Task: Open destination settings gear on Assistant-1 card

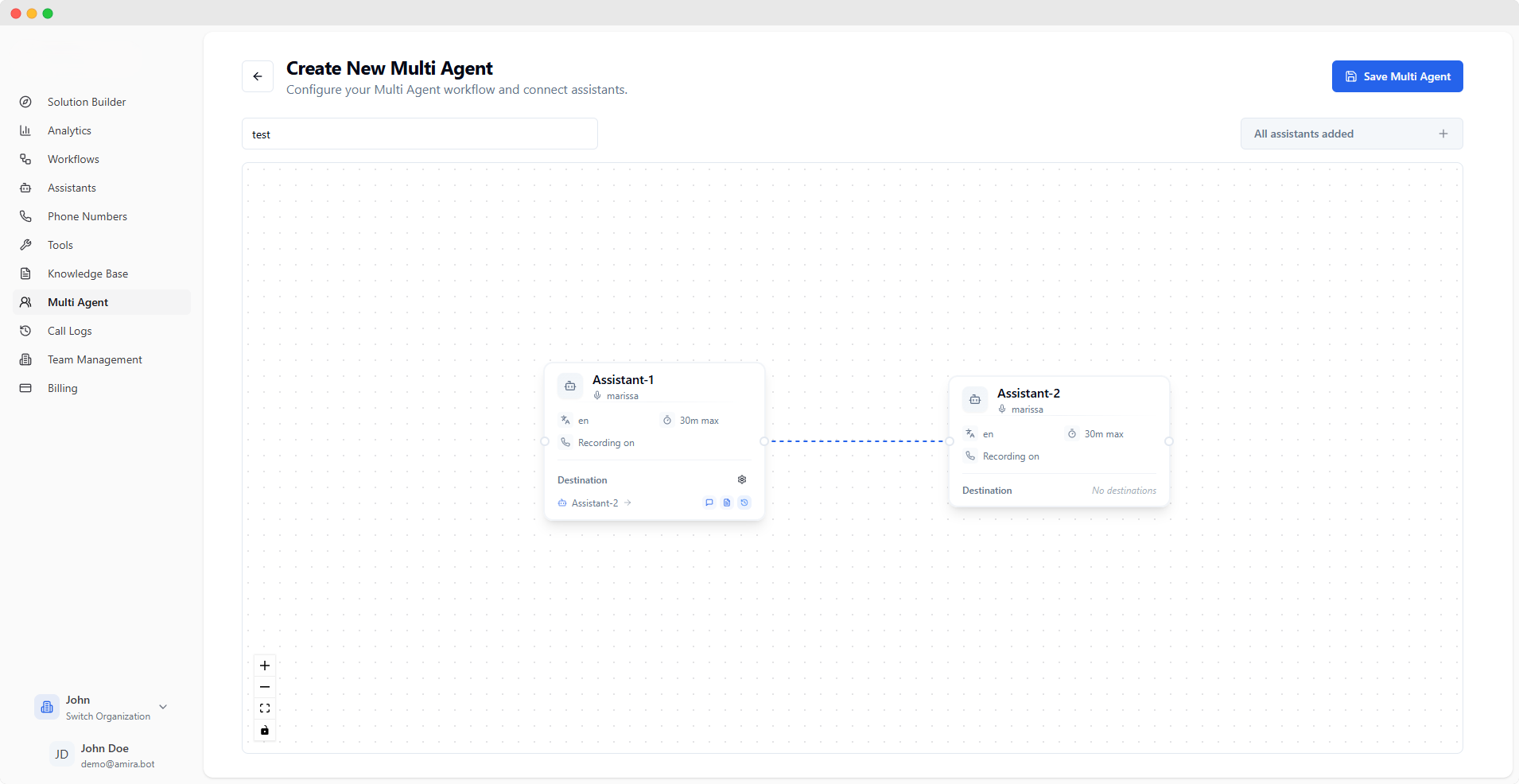Action: coord(741,479)
